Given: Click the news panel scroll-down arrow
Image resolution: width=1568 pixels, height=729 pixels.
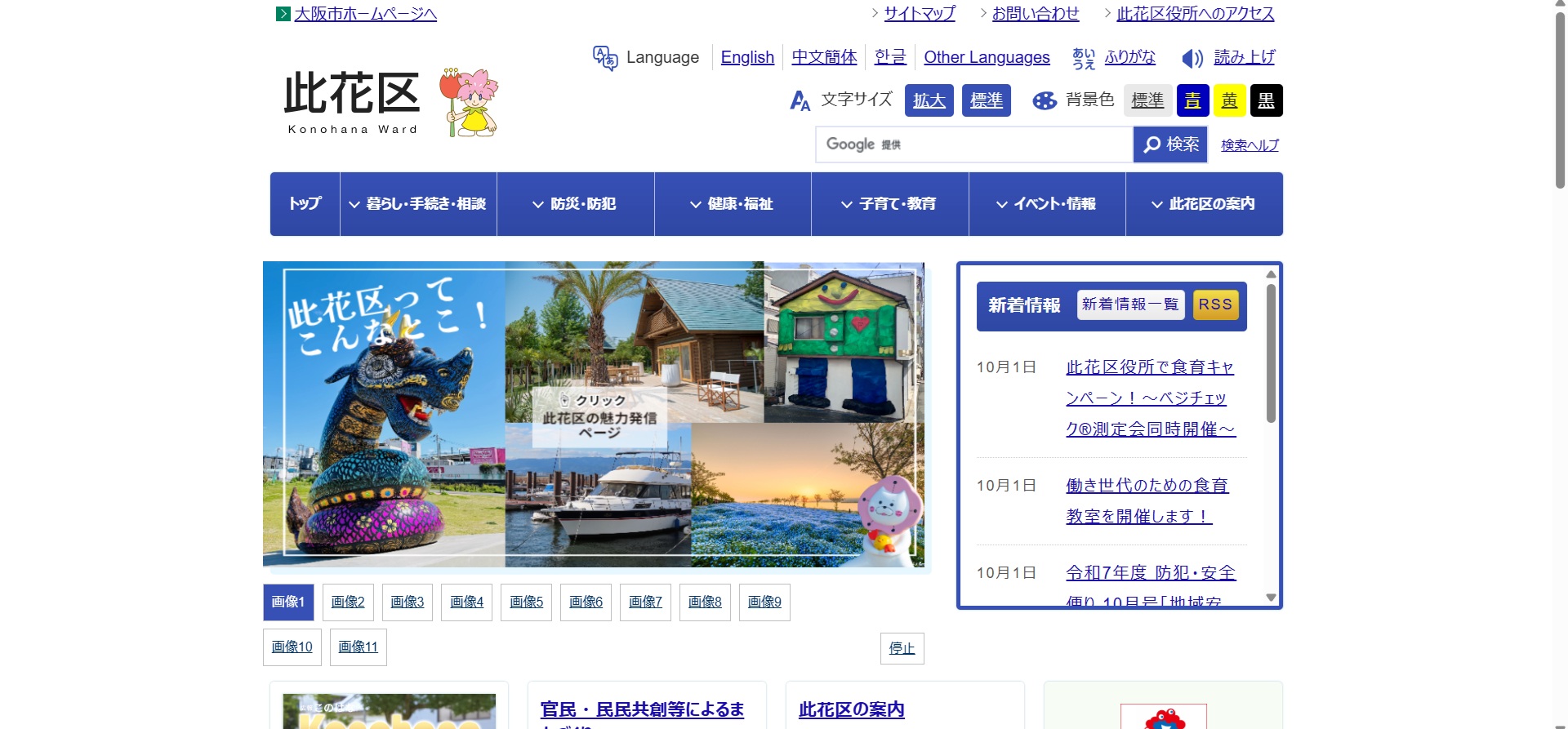Looking at the screenshot, I should (x=1271, y=598).
